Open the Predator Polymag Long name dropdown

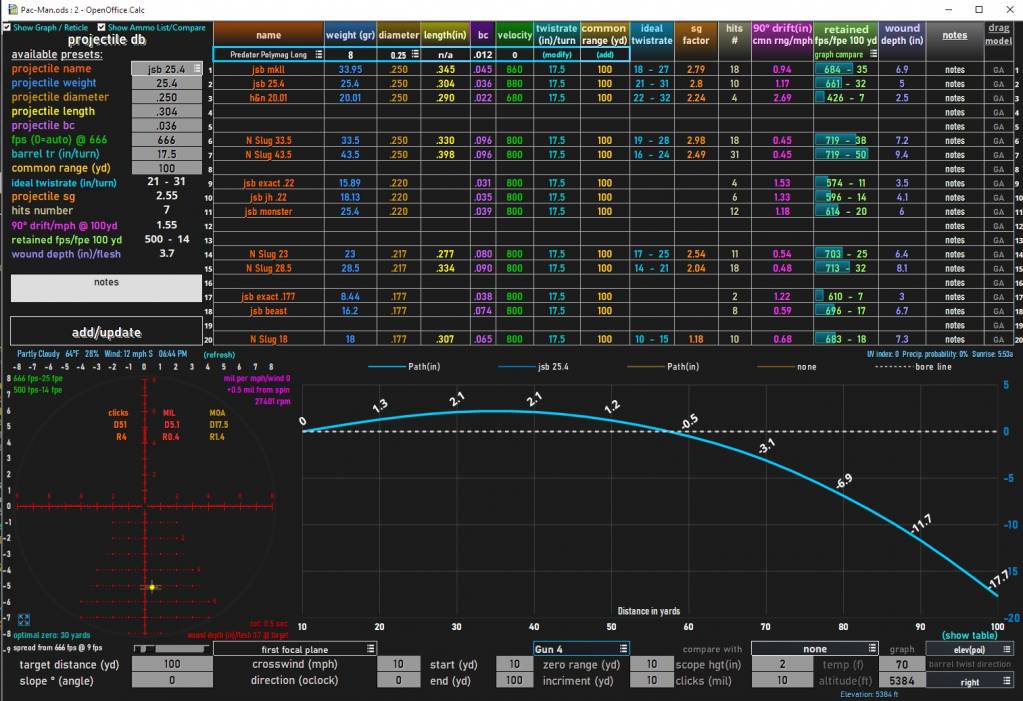click(x=318, y=54)
